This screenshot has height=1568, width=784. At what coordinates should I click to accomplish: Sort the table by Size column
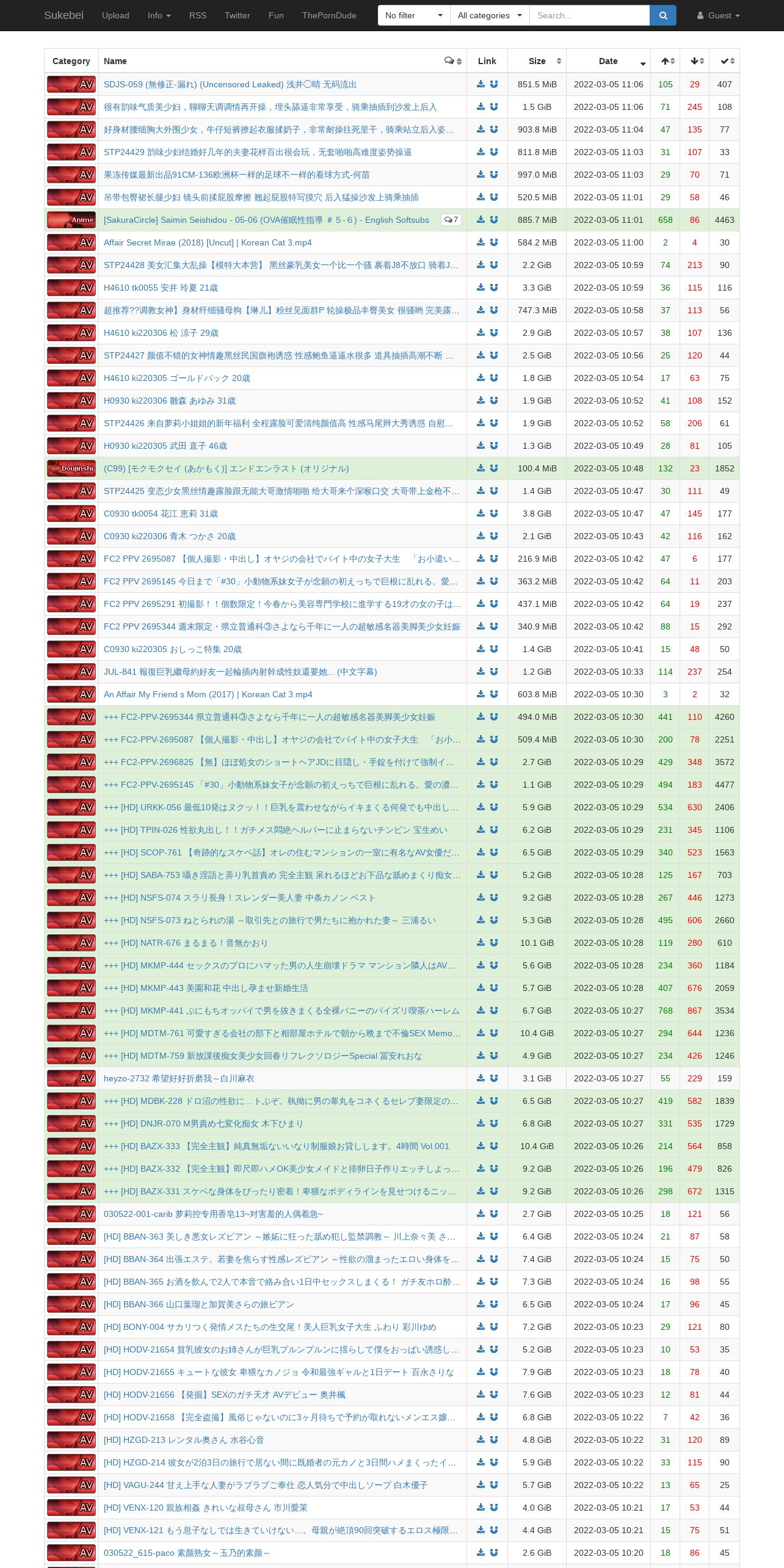click(537, 61)
